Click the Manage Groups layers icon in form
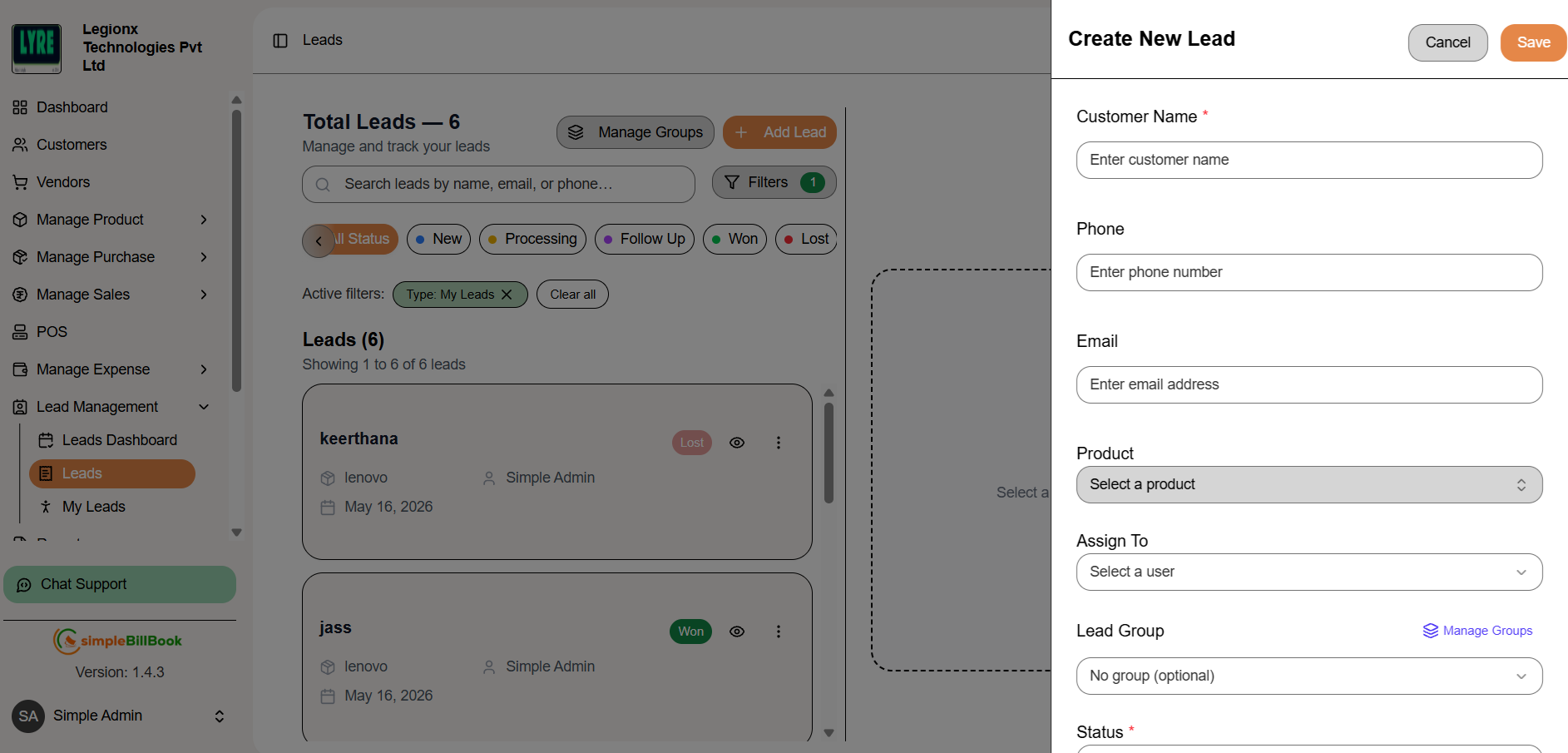Viewport: 1568px width, 753px height. [1431, 631]
